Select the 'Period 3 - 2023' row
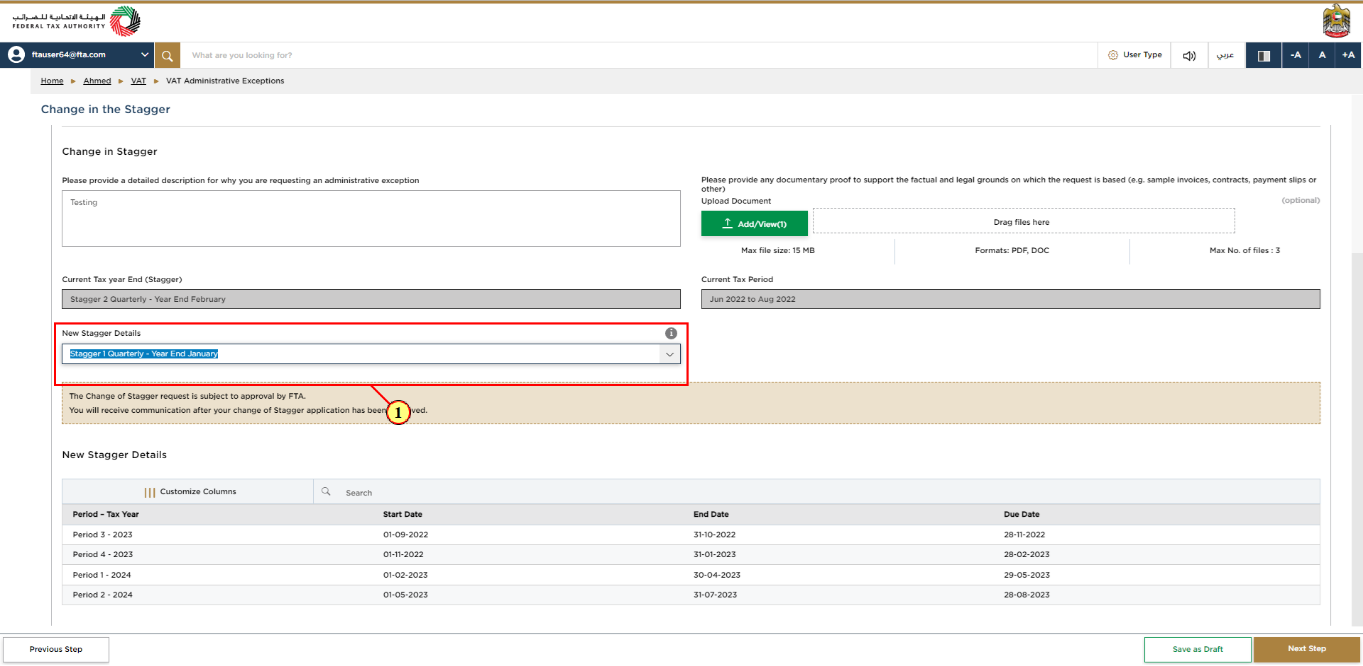This screenshot has height=666, width=1363. pyautogui.click(x=691, y=535)
